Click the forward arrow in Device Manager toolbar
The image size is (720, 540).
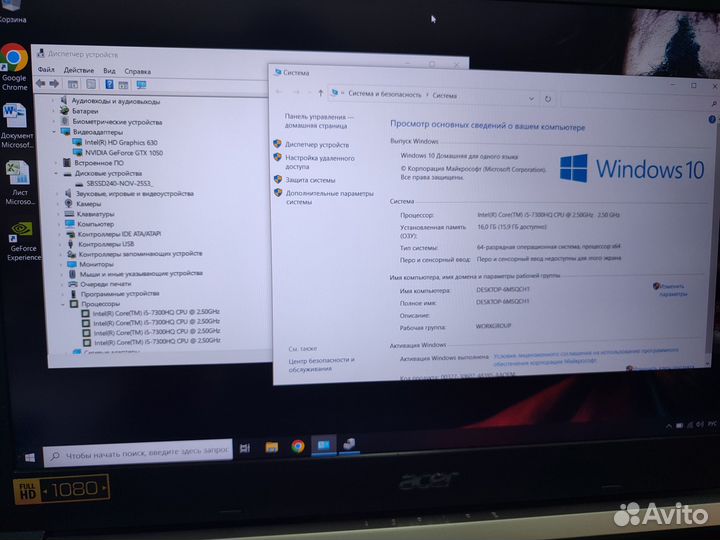click(x=54, y=84)
